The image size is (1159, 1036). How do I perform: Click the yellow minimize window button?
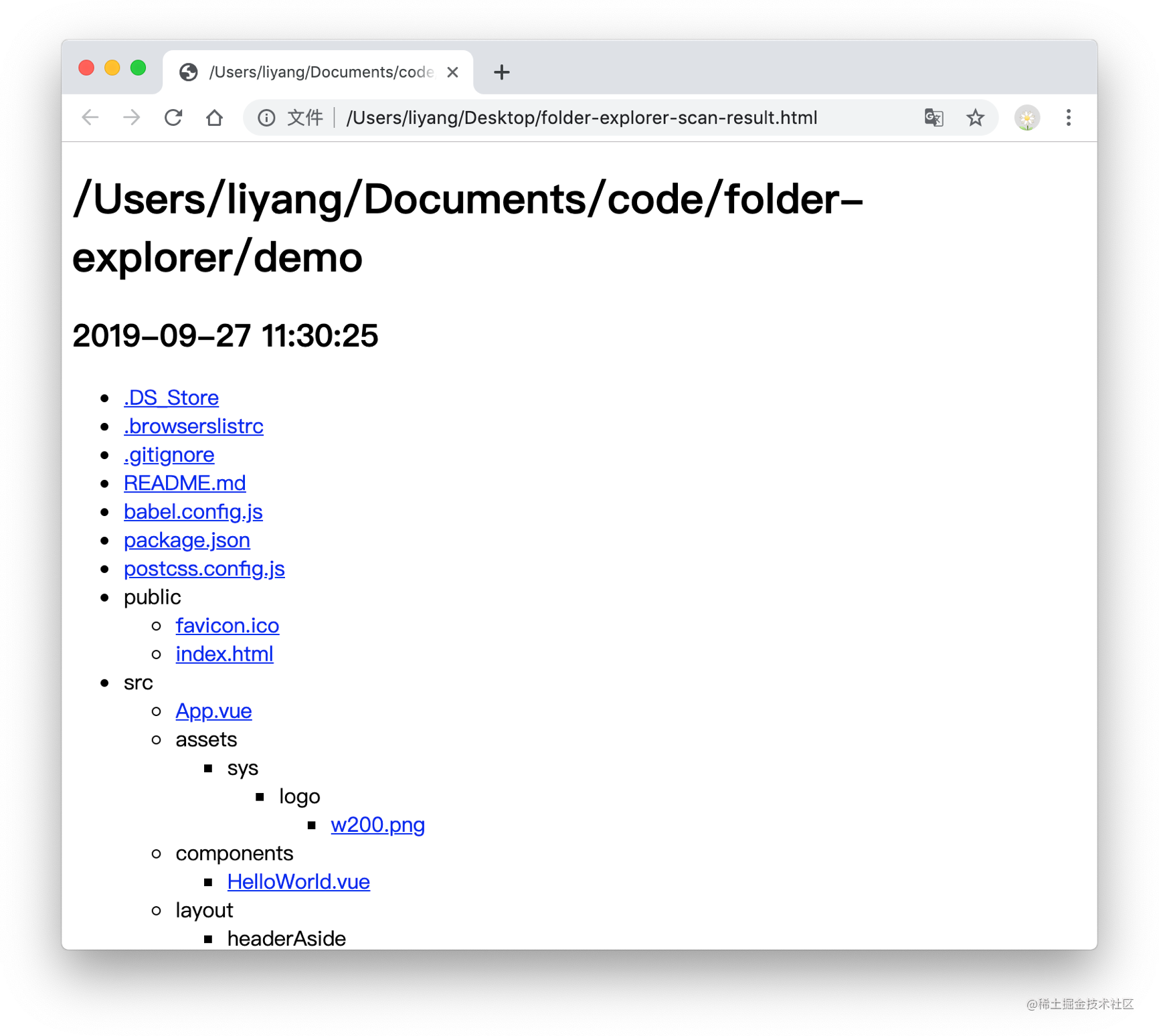(112, 68)
